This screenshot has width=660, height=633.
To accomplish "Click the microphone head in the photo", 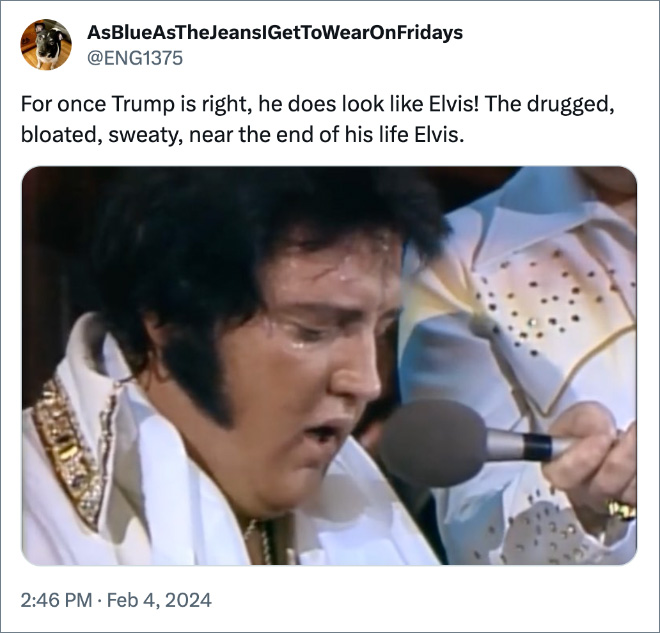I will [x=433, y=442].
